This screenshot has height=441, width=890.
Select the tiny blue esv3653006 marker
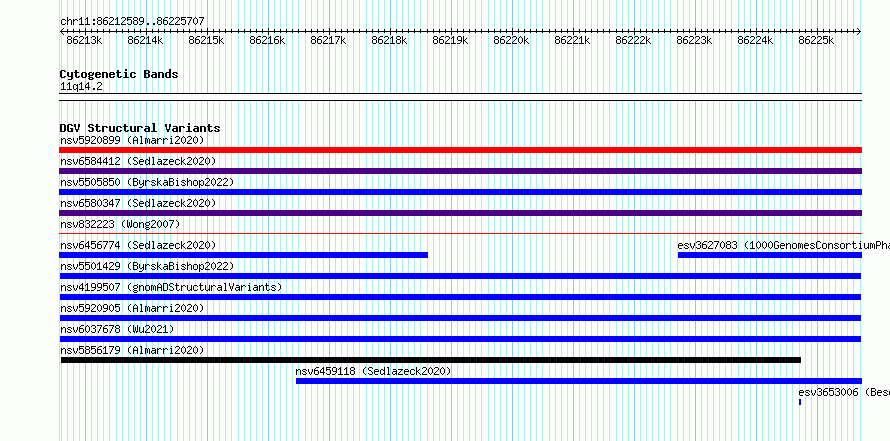[800, 402]
